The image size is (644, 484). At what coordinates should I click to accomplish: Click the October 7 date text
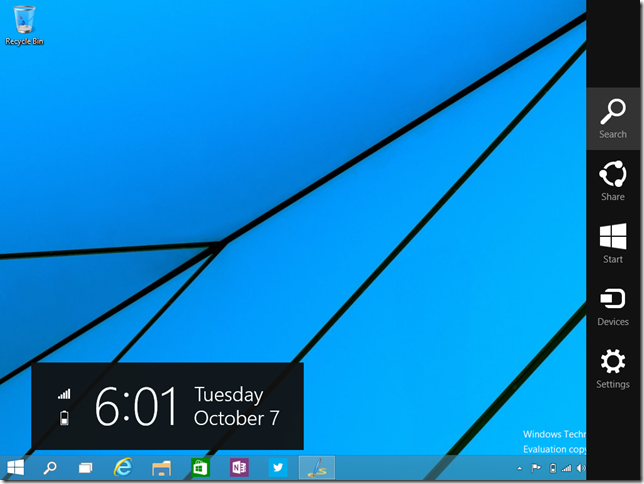coord(237,418)
